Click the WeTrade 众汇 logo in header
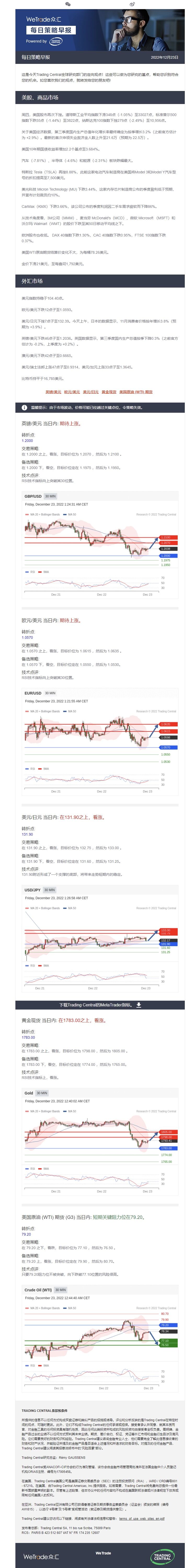Image resolution: width=196 pixels, height=1568 pixels. coord(43,20)
